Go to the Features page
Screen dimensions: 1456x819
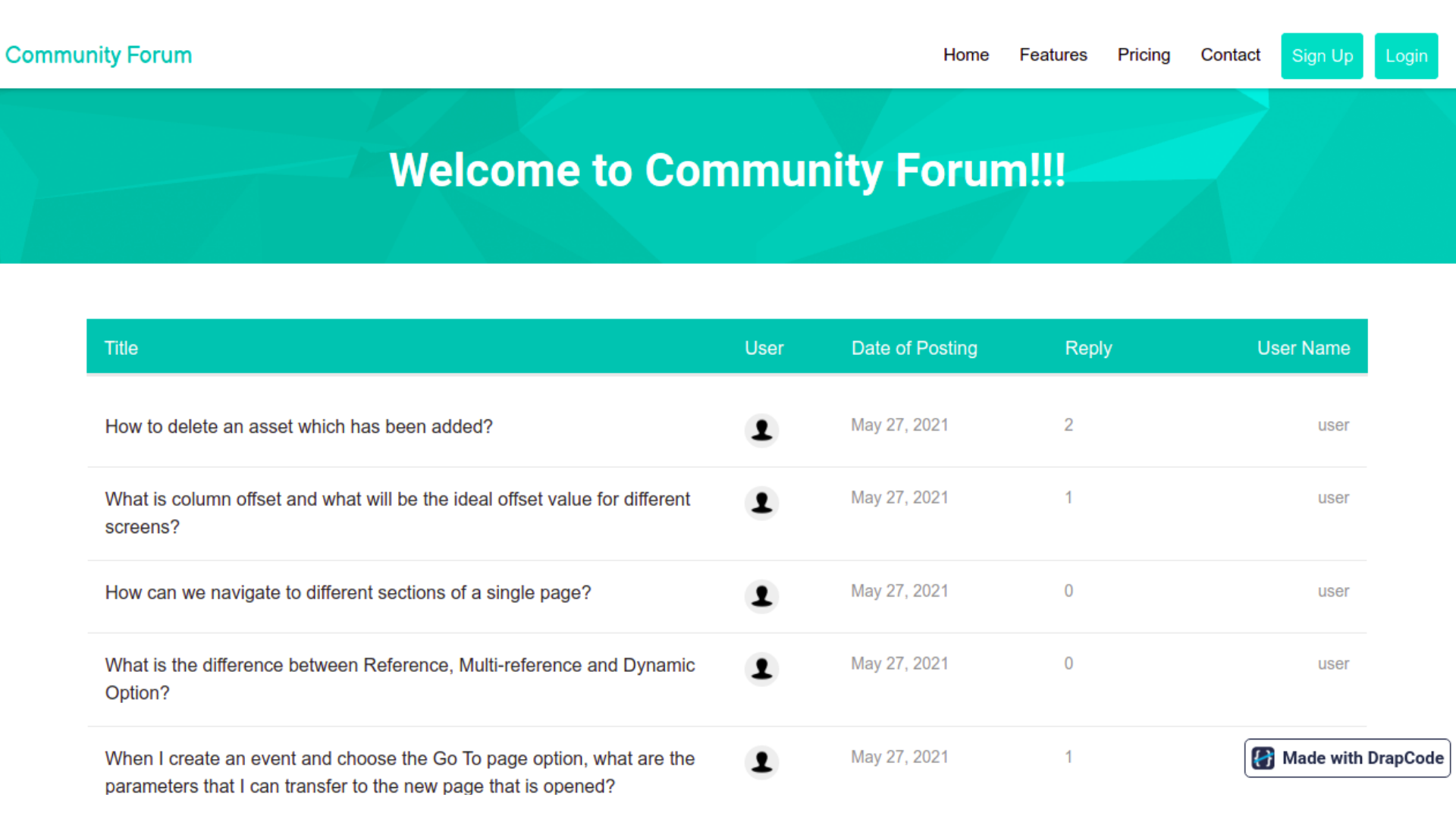pyautogui.click(x=1053, y=55)
